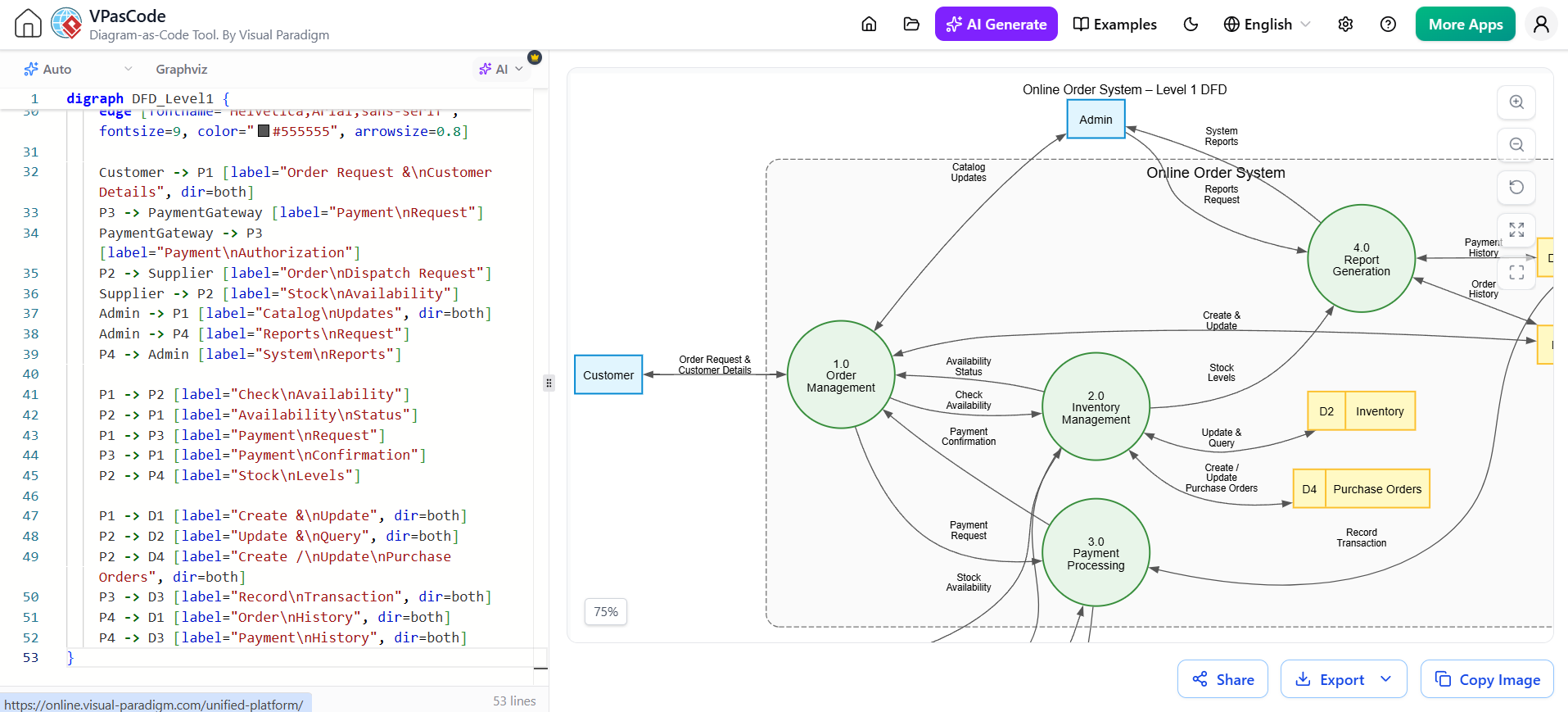Click code line 53 closing brace

point(70,657)
